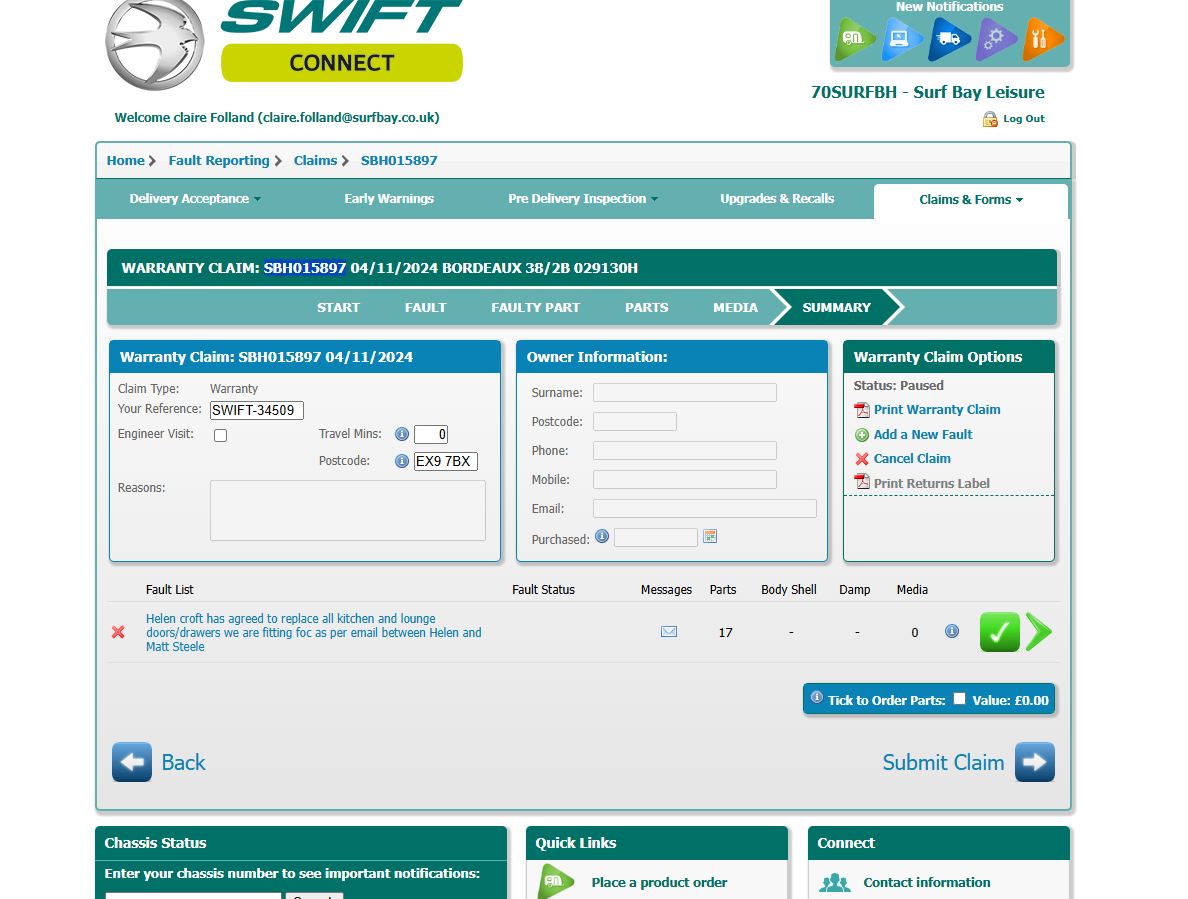This screenshot has height=899, width=1188.
Task: Open the Early Warnings tab
Action: pos(389,198)
